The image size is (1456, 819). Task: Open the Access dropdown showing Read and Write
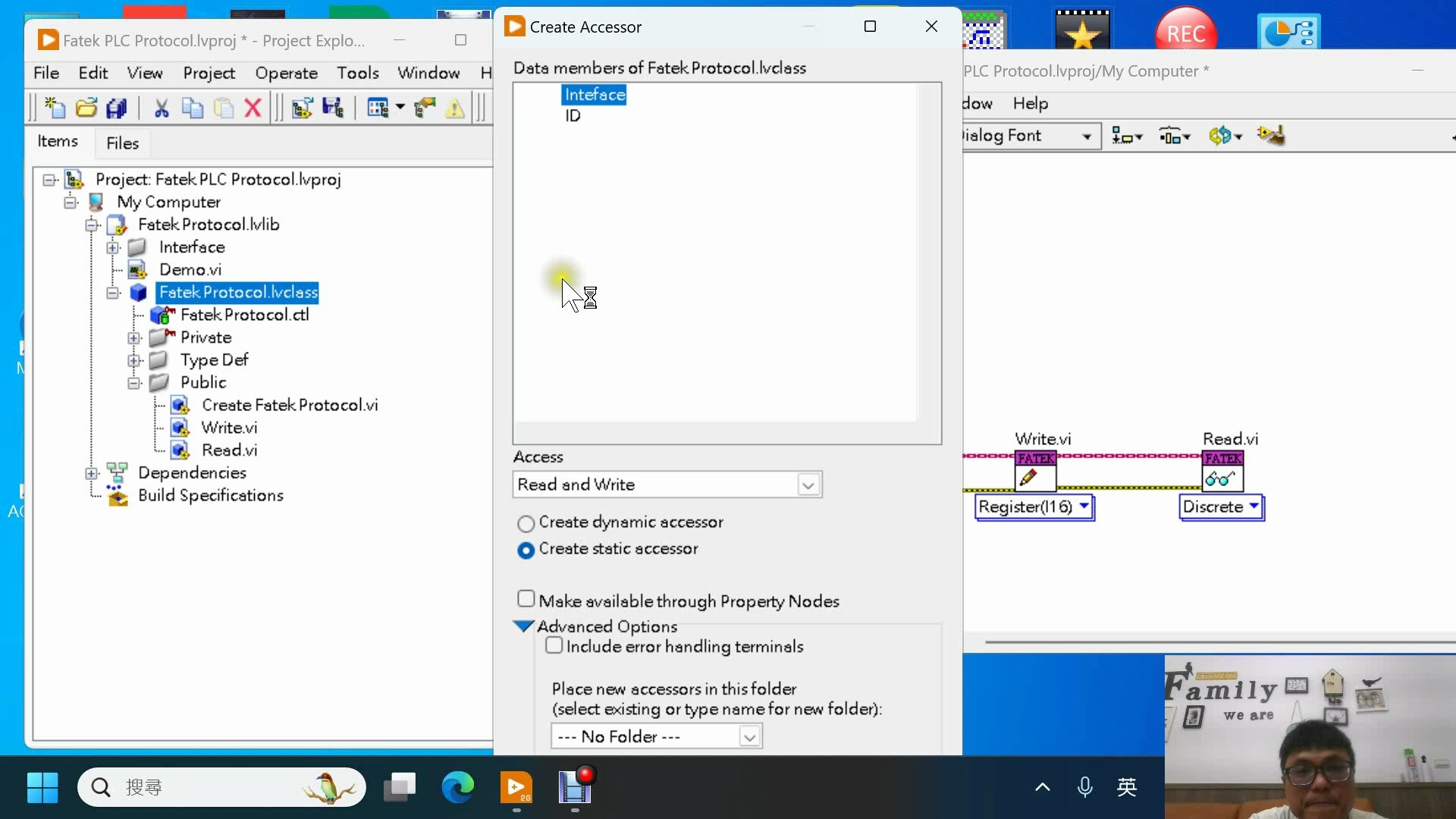808,485
